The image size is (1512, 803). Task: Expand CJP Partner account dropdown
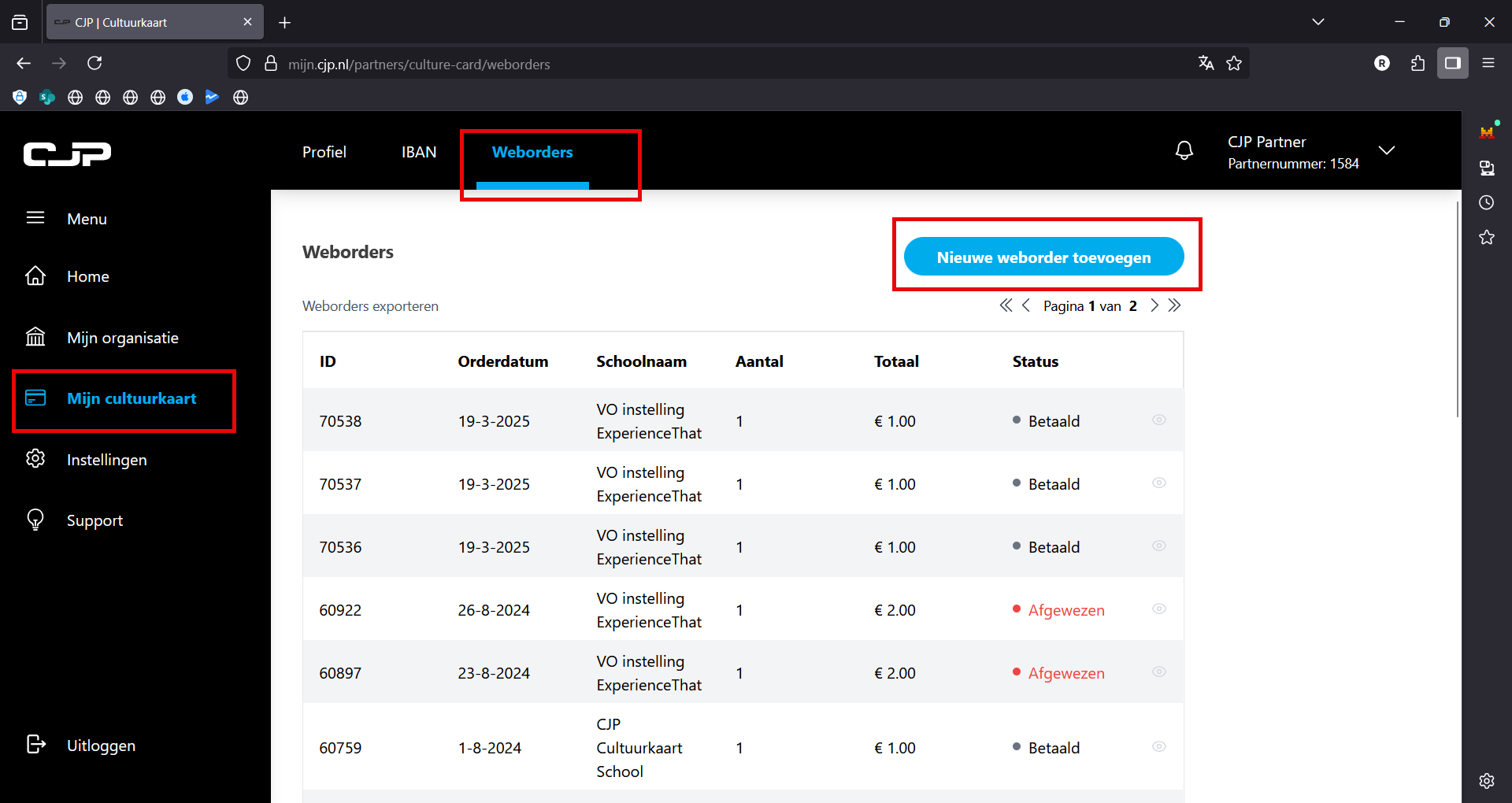1387,150
